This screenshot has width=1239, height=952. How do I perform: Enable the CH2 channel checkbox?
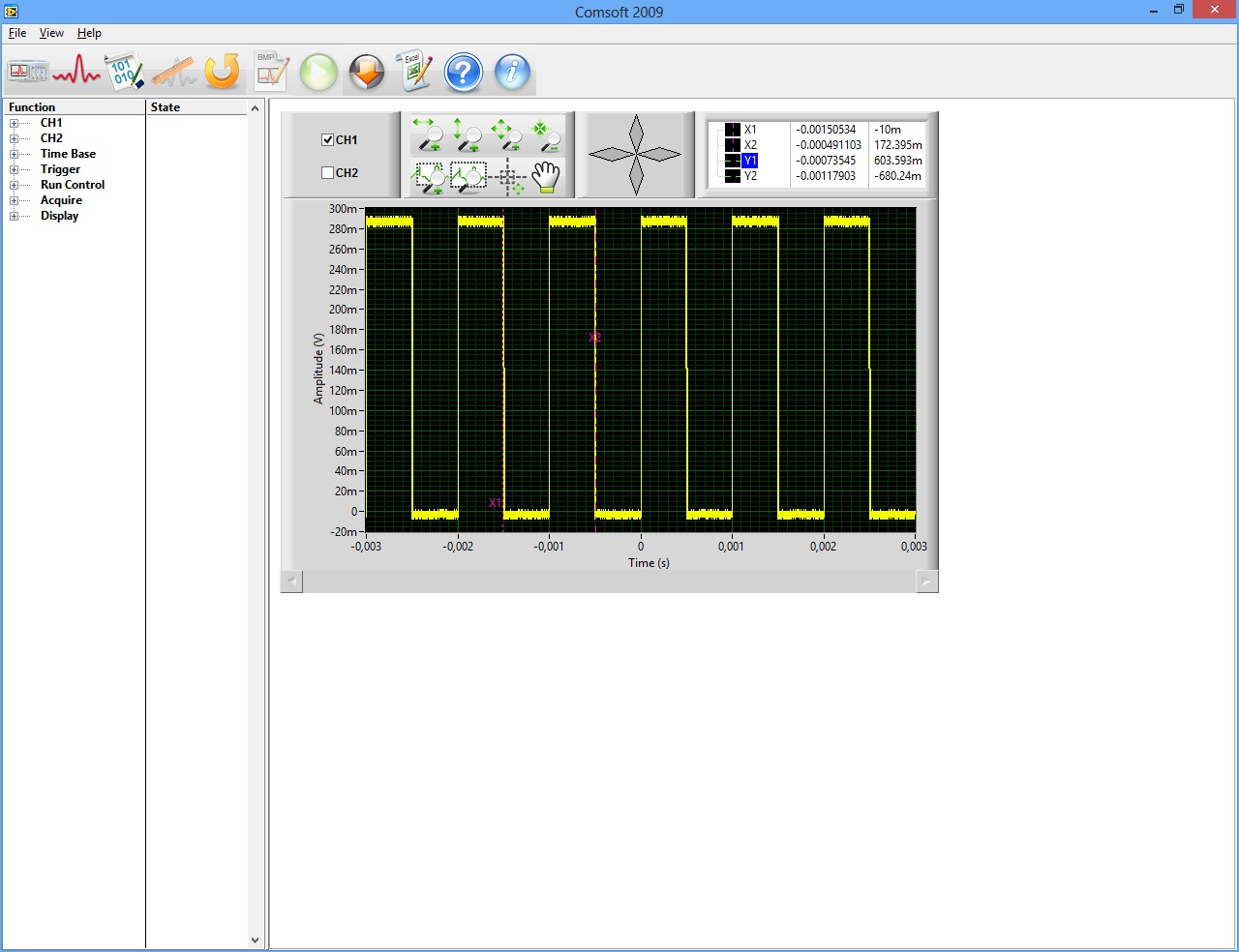[328, 173]
